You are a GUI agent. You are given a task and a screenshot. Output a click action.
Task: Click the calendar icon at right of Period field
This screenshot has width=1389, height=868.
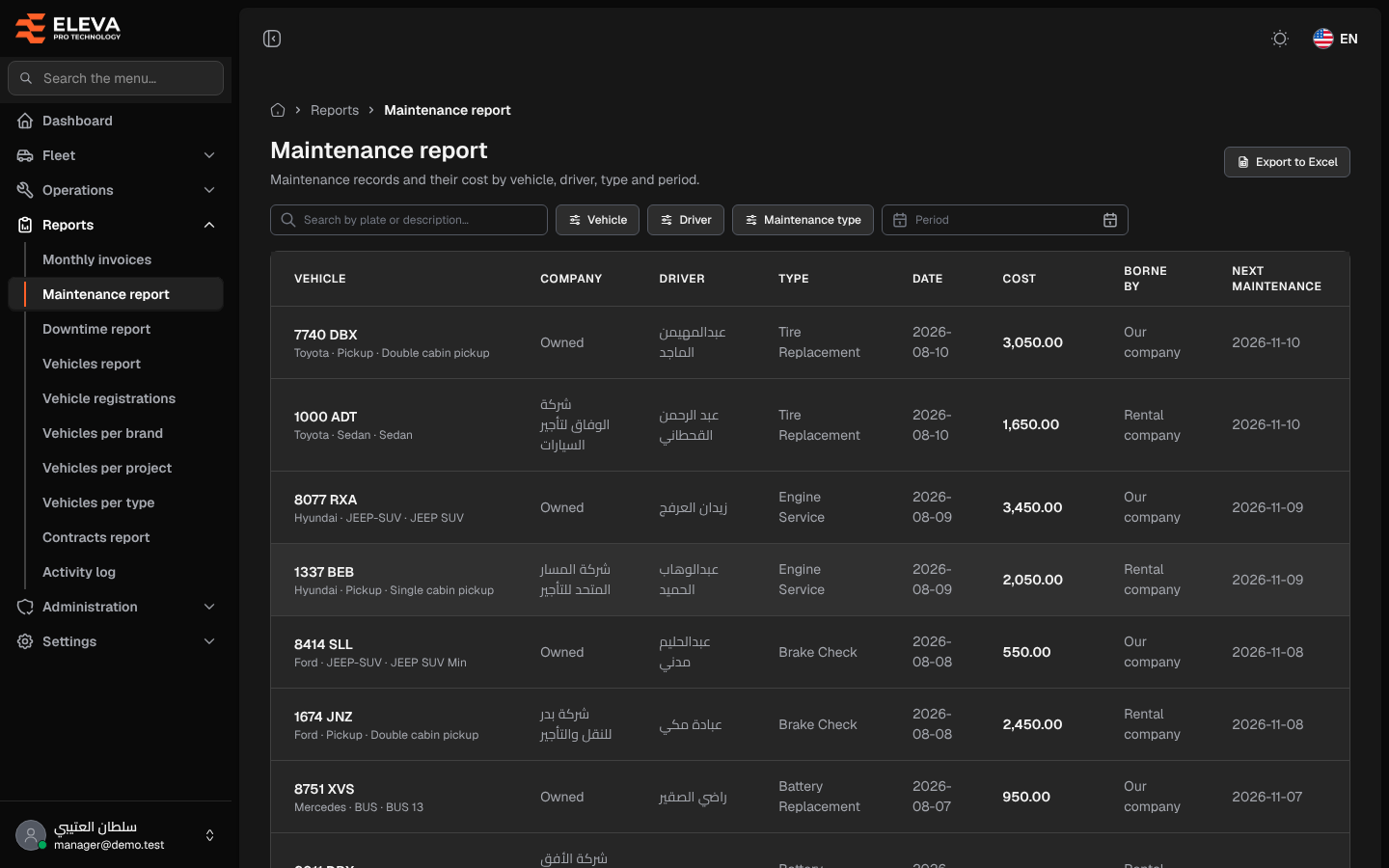(1110, 220)
